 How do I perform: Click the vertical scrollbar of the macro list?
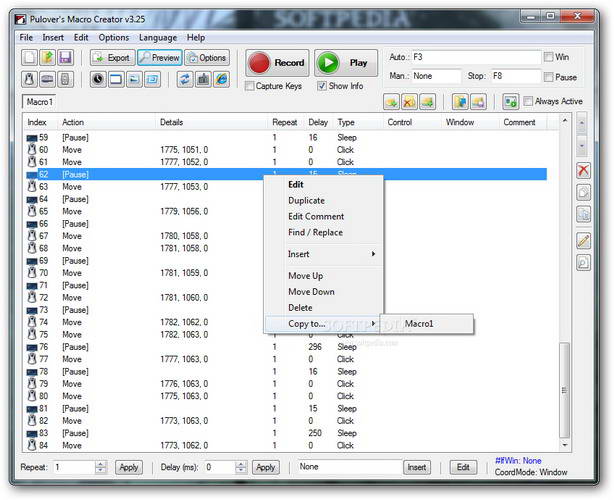pos(566,300)
